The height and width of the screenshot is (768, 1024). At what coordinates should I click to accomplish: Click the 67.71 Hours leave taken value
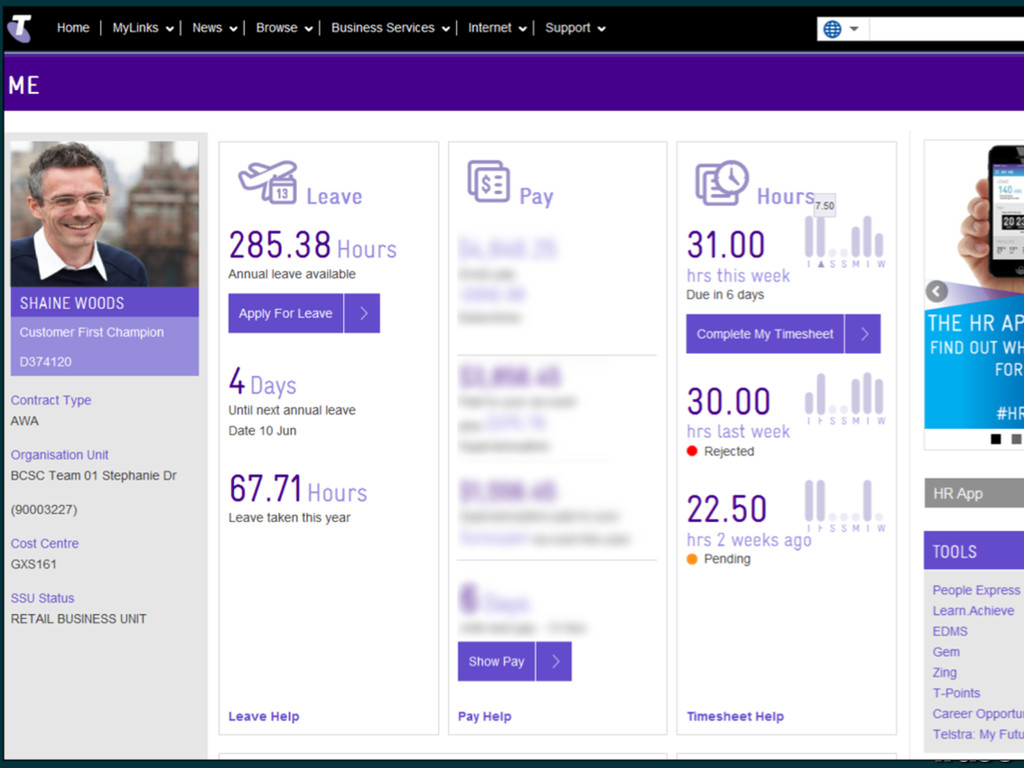[x=298, y=489]
